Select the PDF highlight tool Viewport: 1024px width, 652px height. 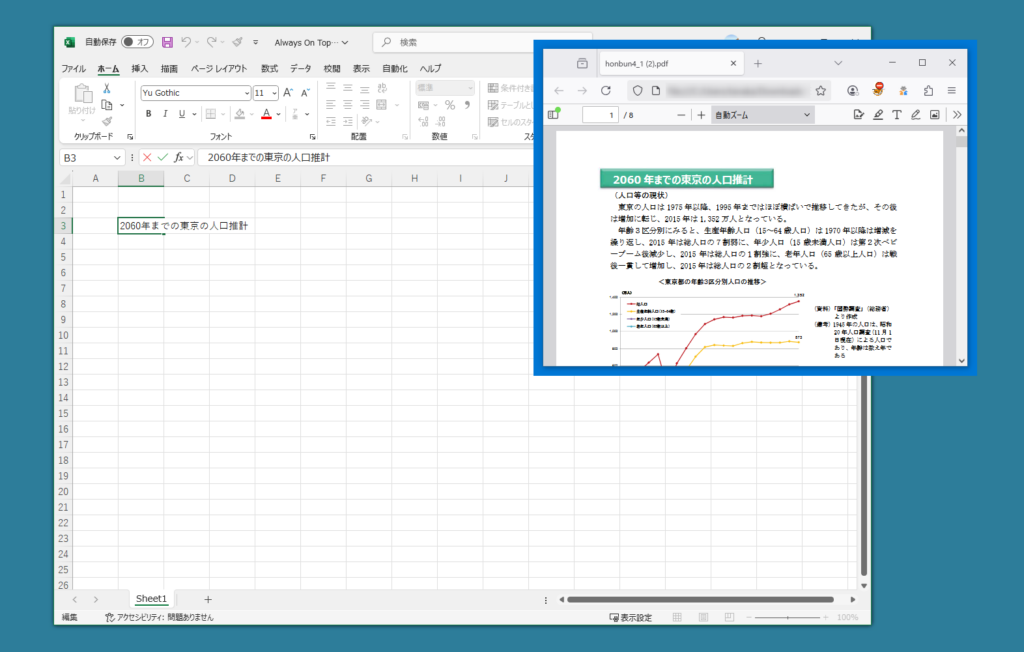[878, 115]
